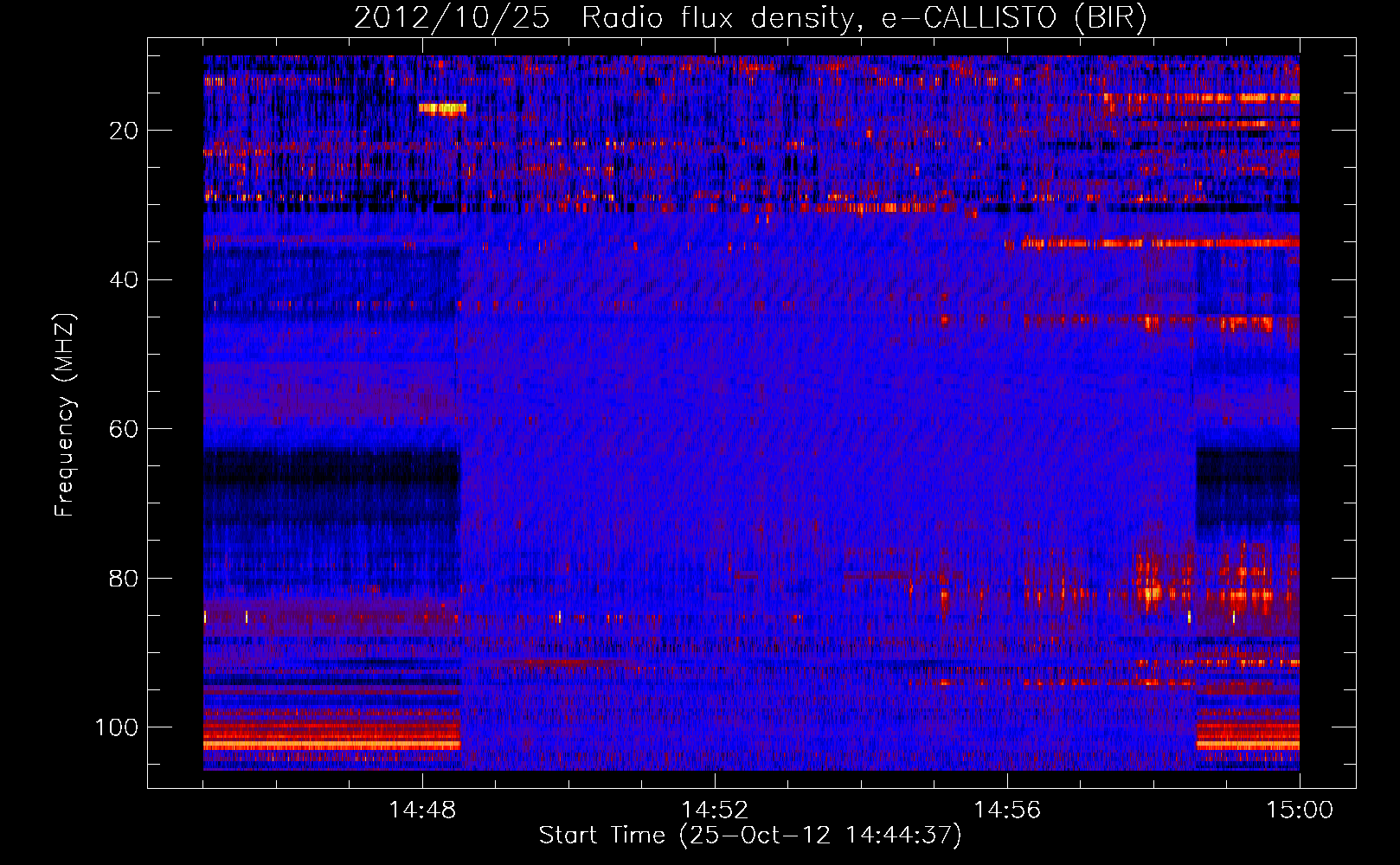1400x865 pixels.
Task: Click the 100 frequency tick label
Action: click(117, 727)
